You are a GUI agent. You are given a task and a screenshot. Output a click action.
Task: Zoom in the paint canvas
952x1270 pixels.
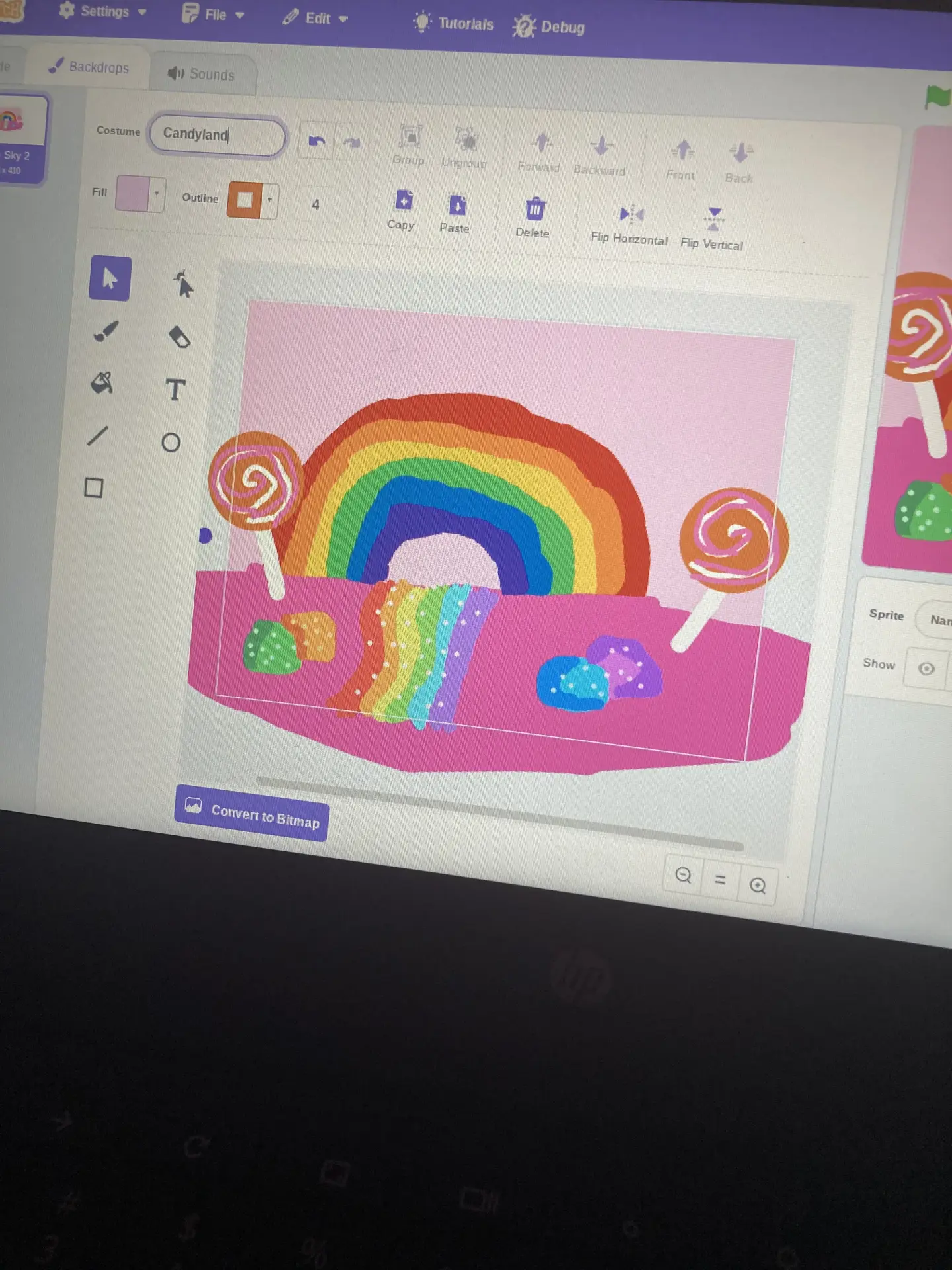758,886
